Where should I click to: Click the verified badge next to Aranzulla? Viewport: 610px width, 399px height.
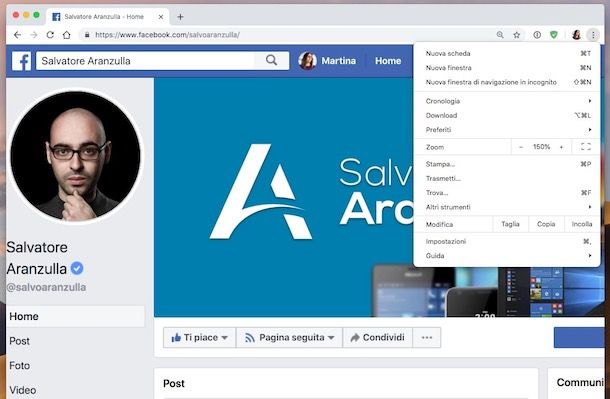click(77, 268)
